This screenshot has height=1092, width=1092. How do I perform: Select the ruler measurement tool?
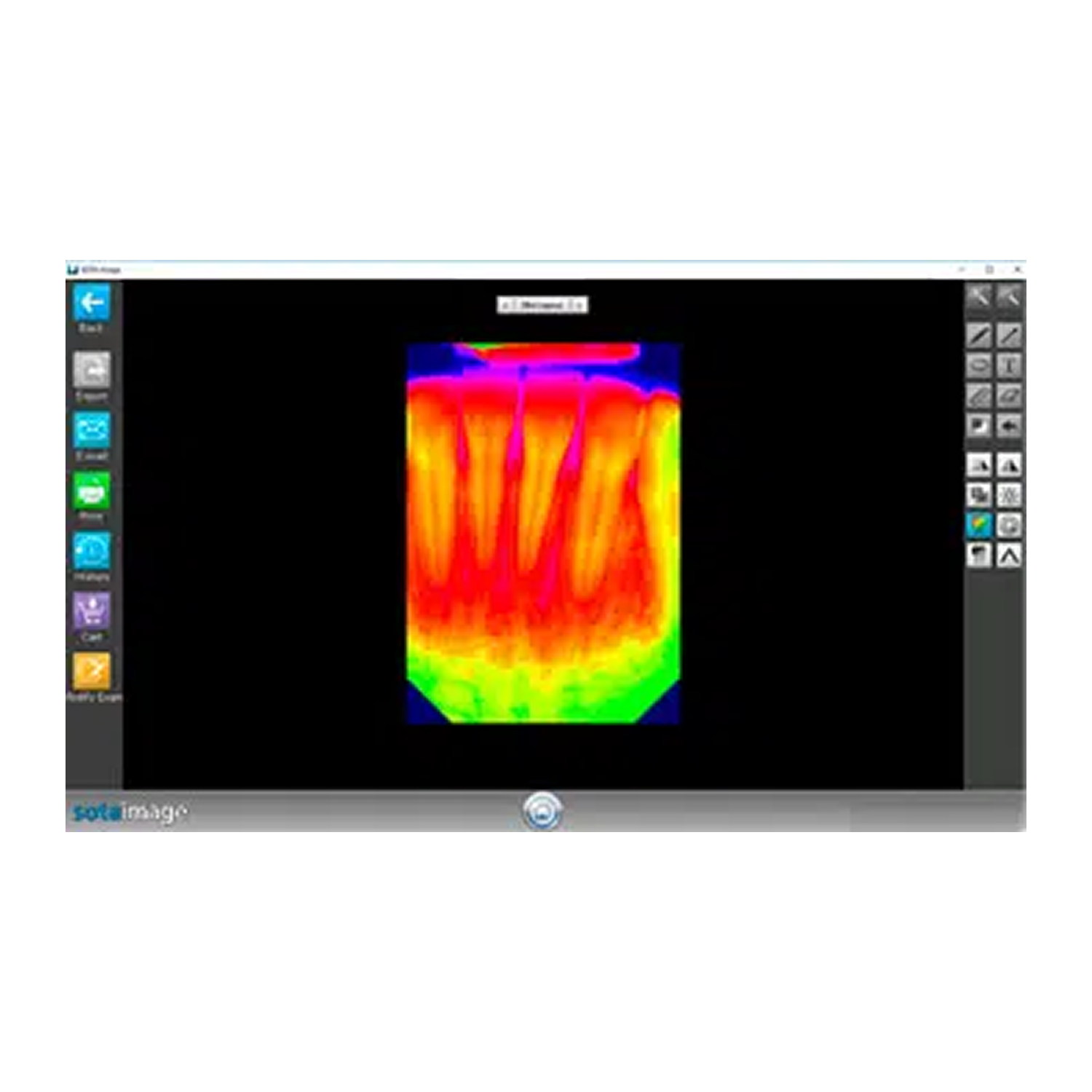pyautogui.click(x=979, y=395)
